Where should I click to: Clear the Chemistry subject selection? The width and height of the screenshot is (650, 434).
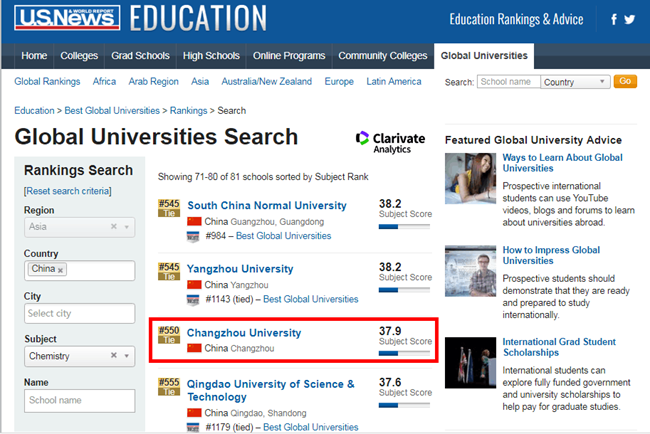114,355
